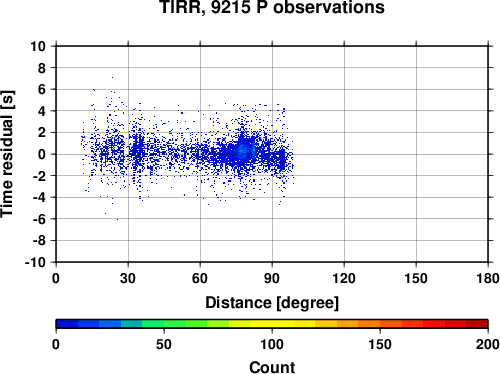500x374 pixels.
Task: Click the y-axis tick label -10
Action: pos(35,262)
